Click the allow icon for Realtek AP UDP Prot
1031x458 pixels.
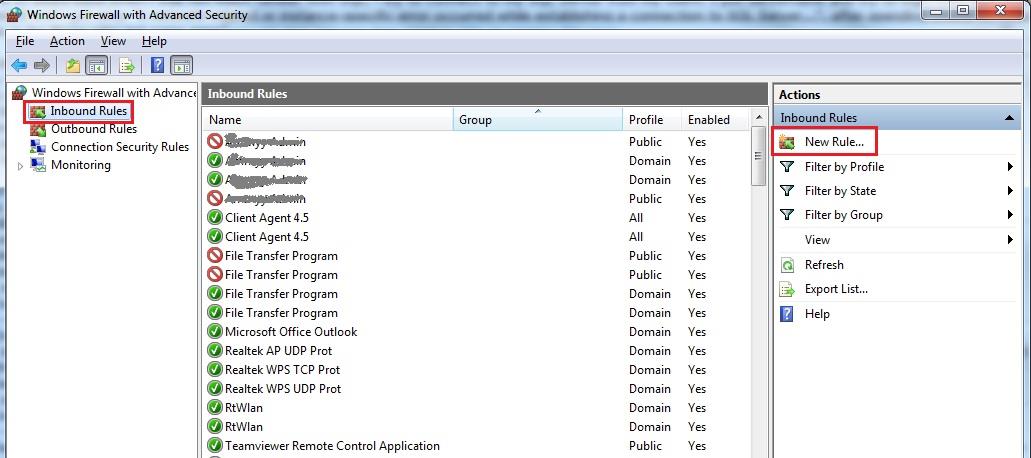tap(214, 351)
